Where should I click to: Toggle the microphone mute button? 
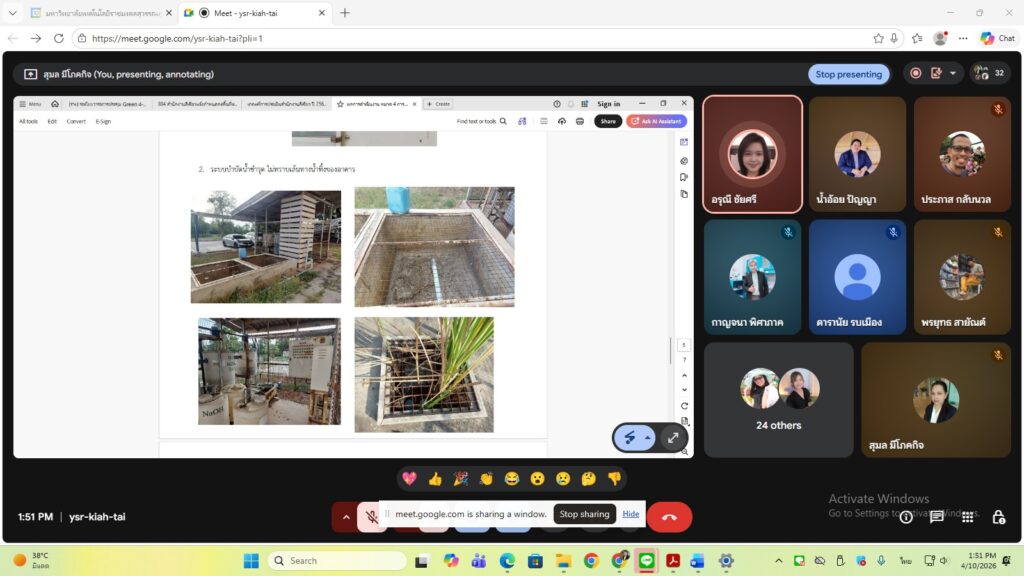pyautogui.click(x=372, y=517)
